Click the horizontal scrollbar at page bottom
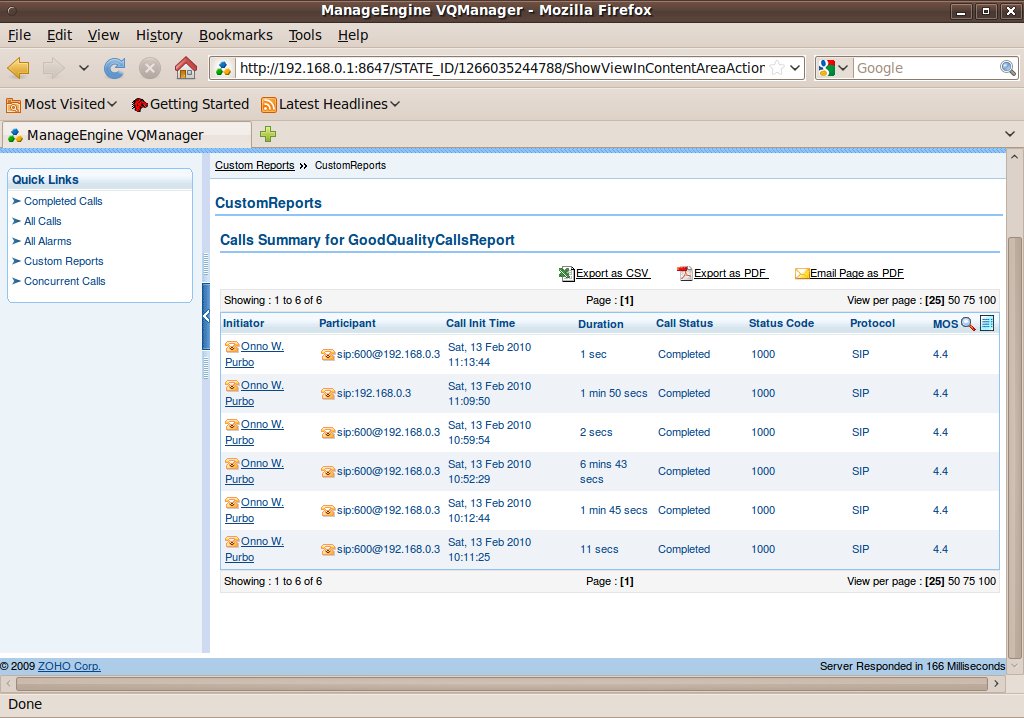The image size is (1024, 718). (500, 683)
